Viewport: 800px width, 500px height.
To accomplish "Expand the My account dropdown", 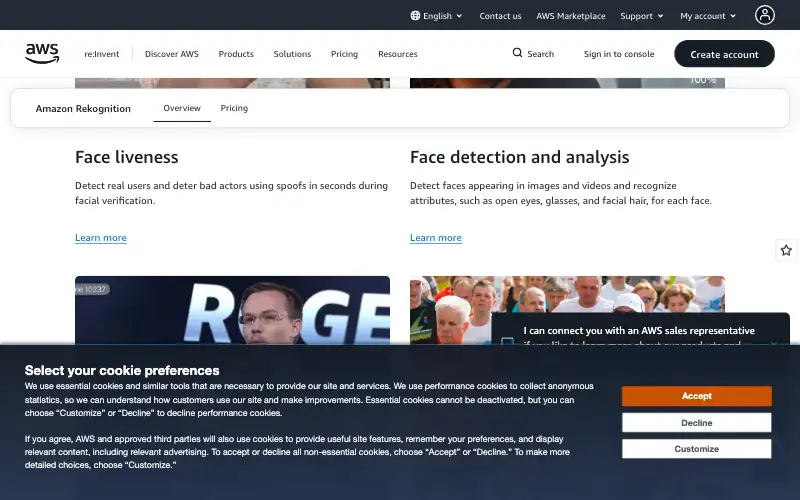I will 708,16.
